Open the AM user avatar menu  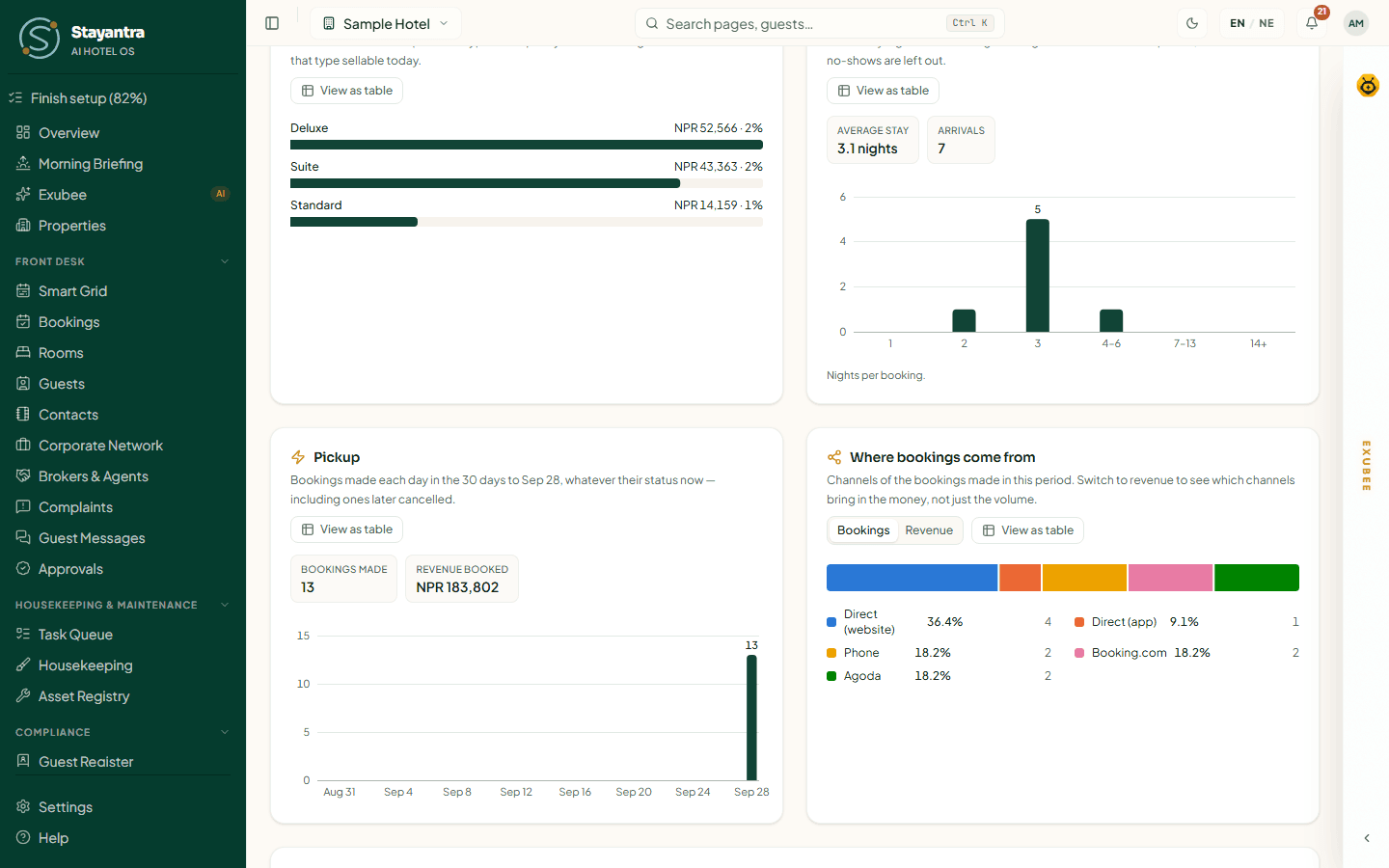(x=1356, y=23)
